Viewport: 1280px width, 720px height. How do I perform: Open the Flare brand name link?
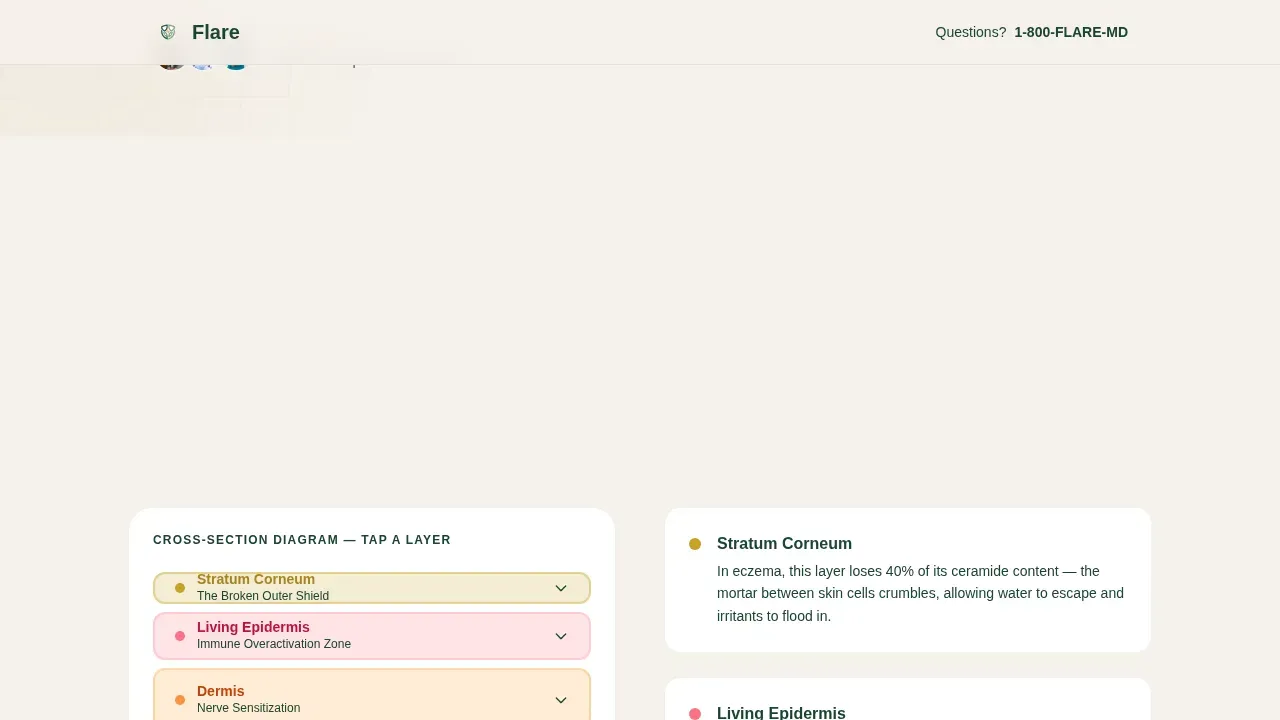[x=216, y=32]
